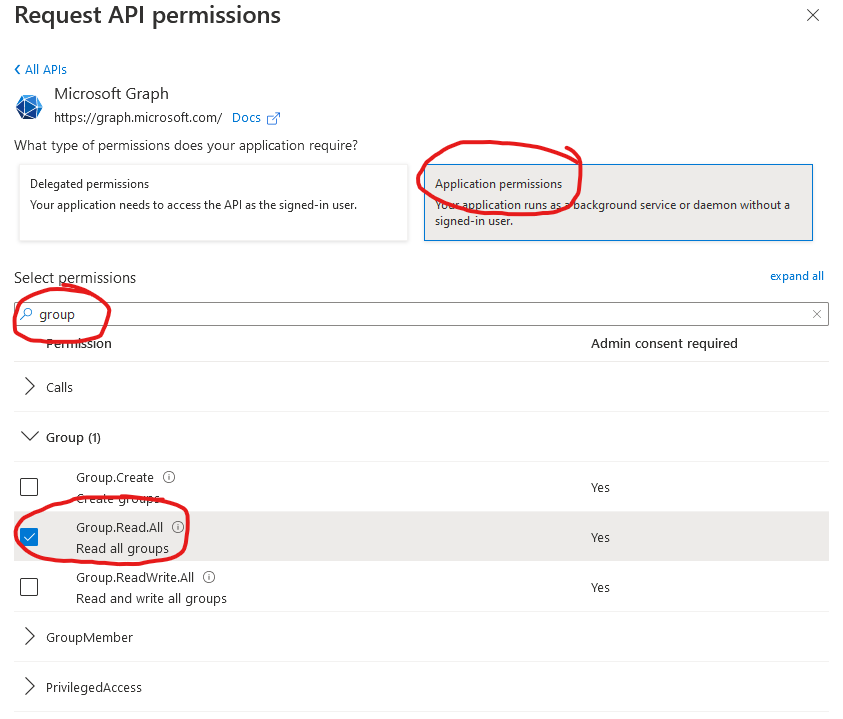The width and height of the screenshot is (843, 719).
Task: Open Docs via the external-link icon
Action: pos(274,117)
